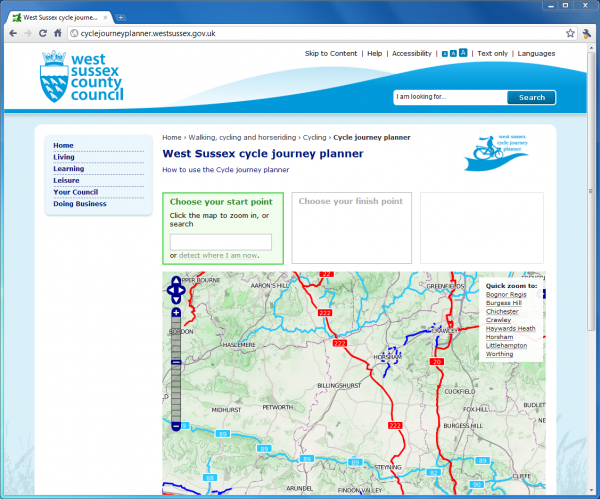Viewport: 600px width, 499px height.
Task: Click the red route 20 marker on map
Action: point(437,362)
